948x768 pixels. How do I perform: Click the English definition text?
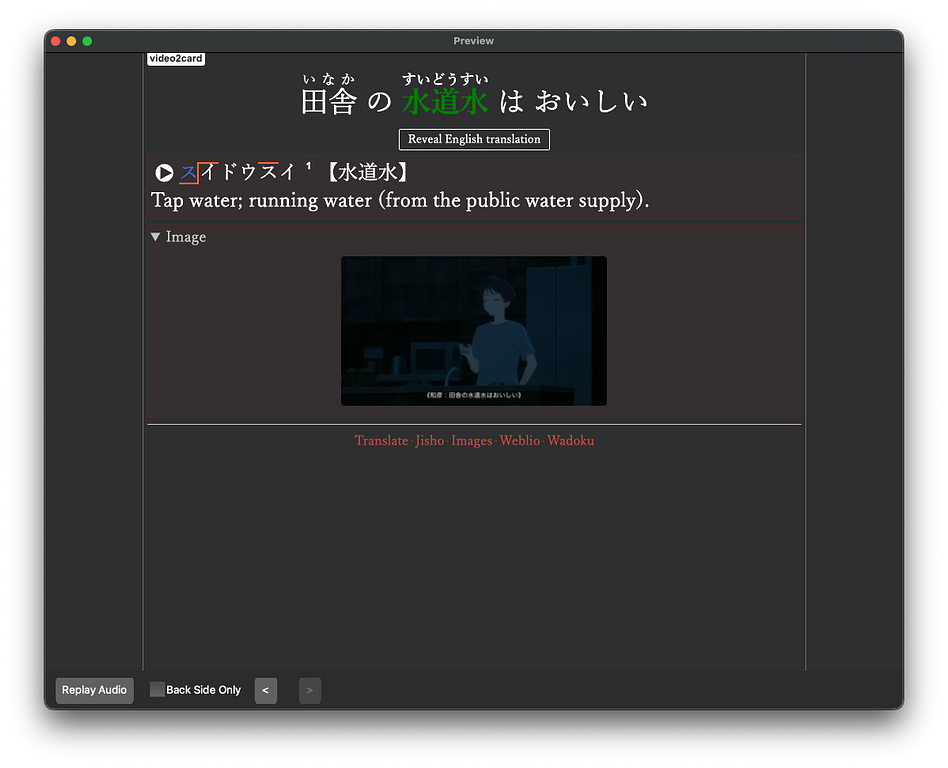(398, 200)
